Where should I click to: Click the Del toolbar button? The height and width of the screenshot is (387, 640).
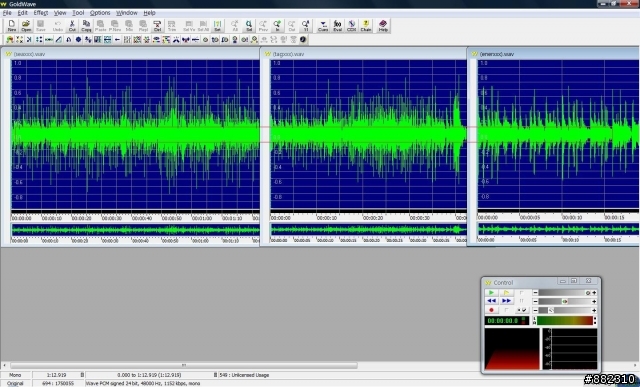click(157, 26)
